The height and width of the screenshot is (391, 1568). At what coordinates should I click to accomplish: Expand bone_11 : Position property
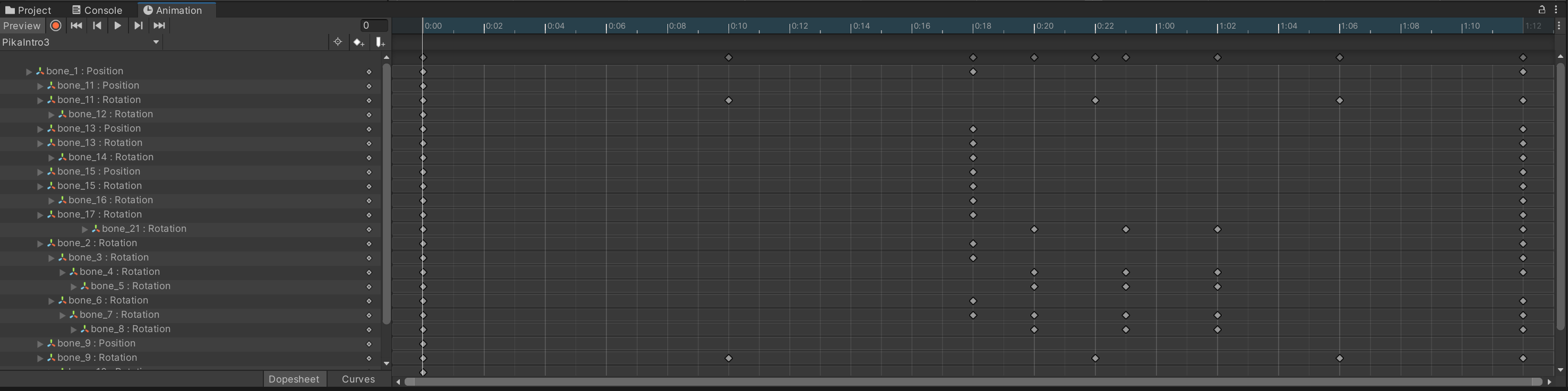click(x=40, y=86)
